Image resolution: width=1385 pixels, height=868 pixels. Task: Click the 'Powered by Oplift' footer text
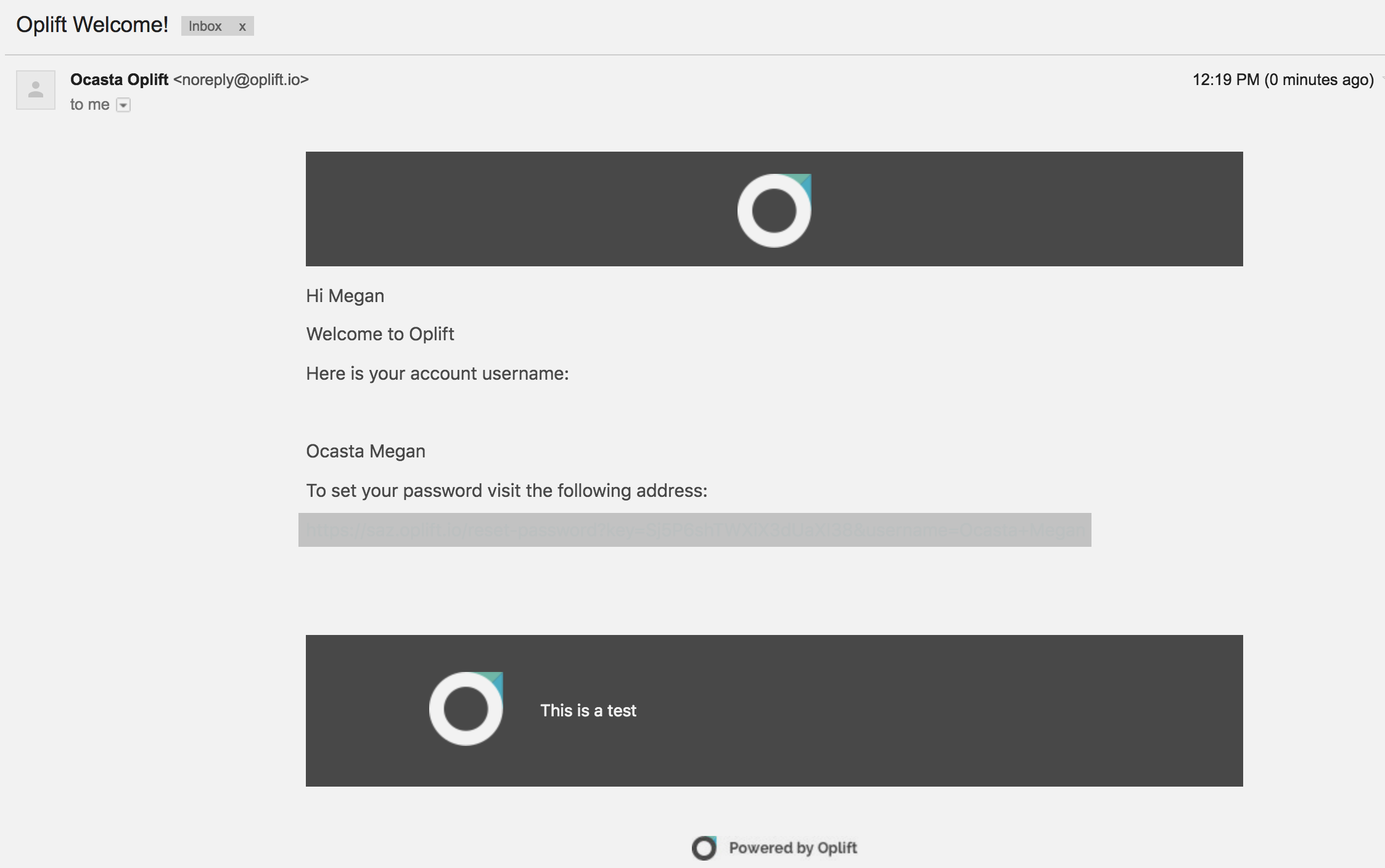[792, 848]
